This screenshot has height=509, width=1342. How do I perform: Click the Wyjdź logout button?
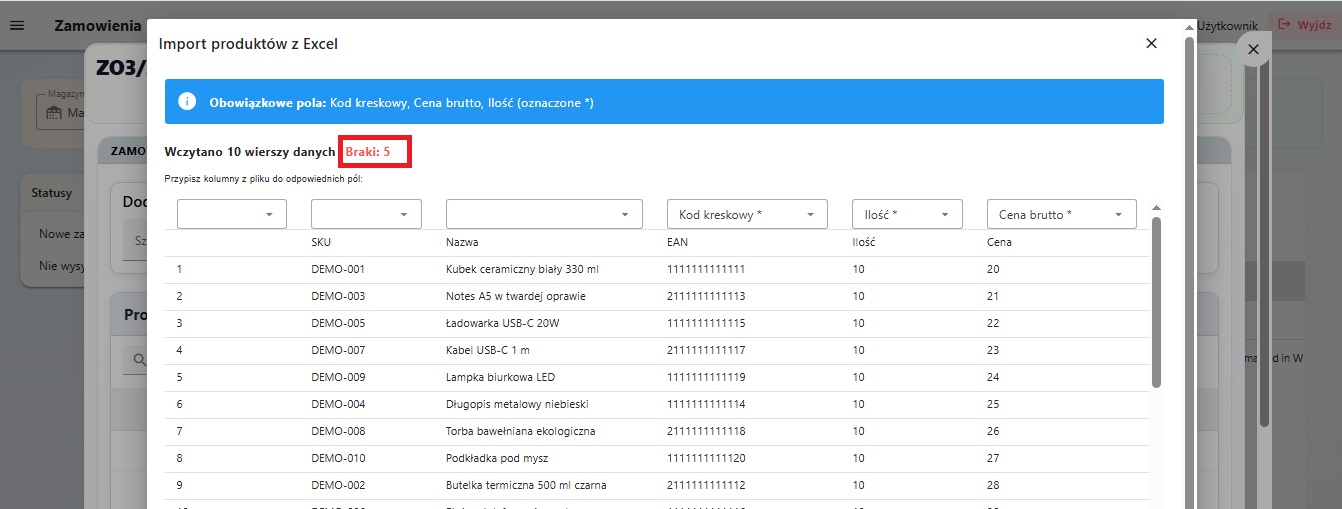(x=1305, y=24)
